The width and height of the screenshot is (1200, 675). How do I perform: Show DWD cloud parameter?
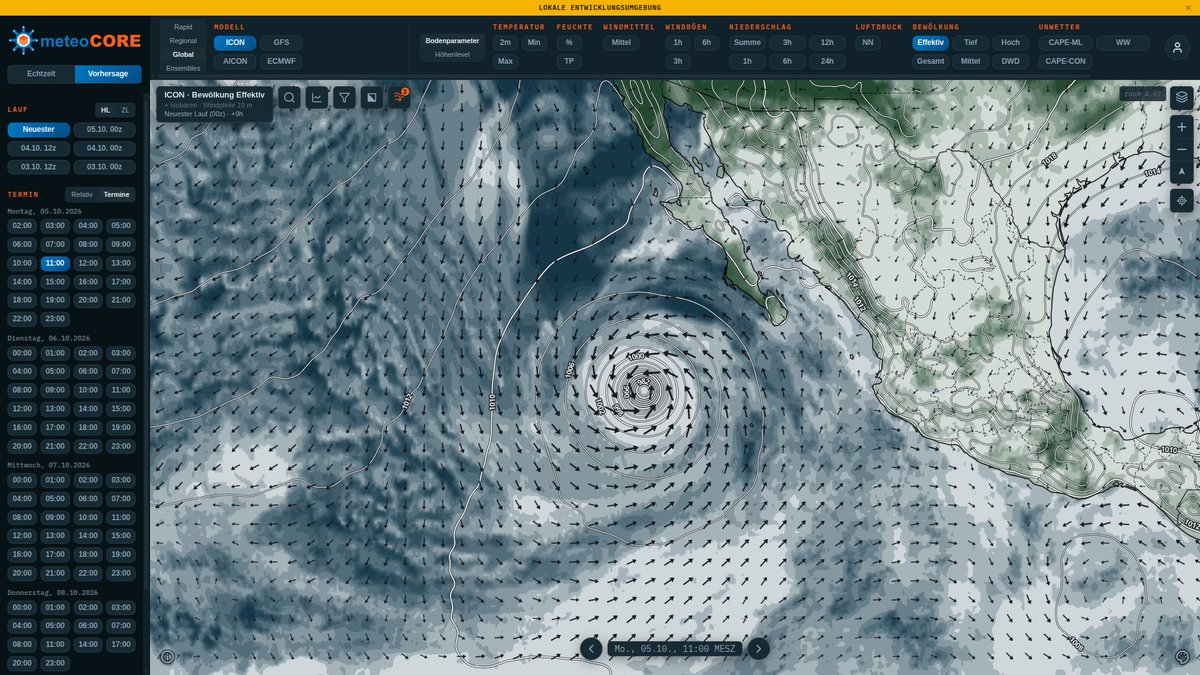tap(1010, 61)
